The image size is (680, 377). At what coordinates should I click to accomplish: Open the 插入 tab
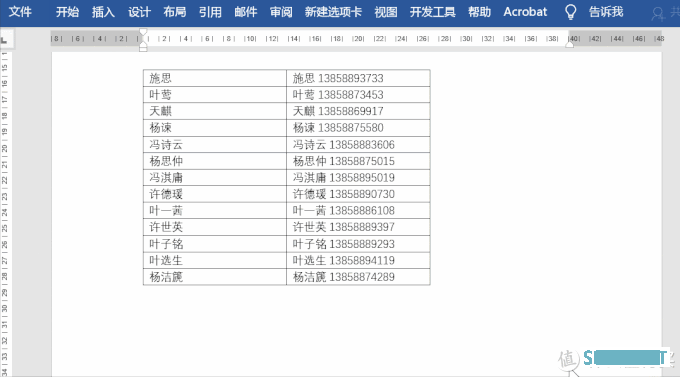coord(103,12)
